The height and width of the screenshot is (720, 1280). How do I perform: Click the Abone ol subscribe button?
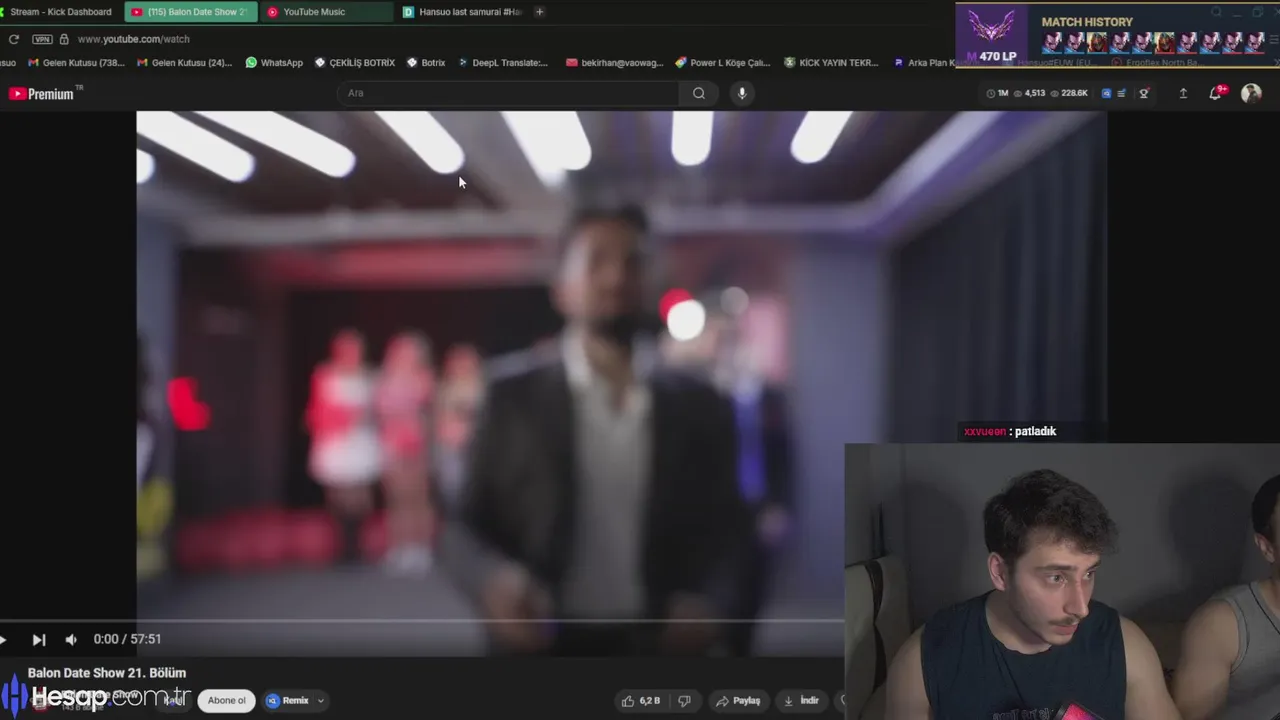(226, 701)
